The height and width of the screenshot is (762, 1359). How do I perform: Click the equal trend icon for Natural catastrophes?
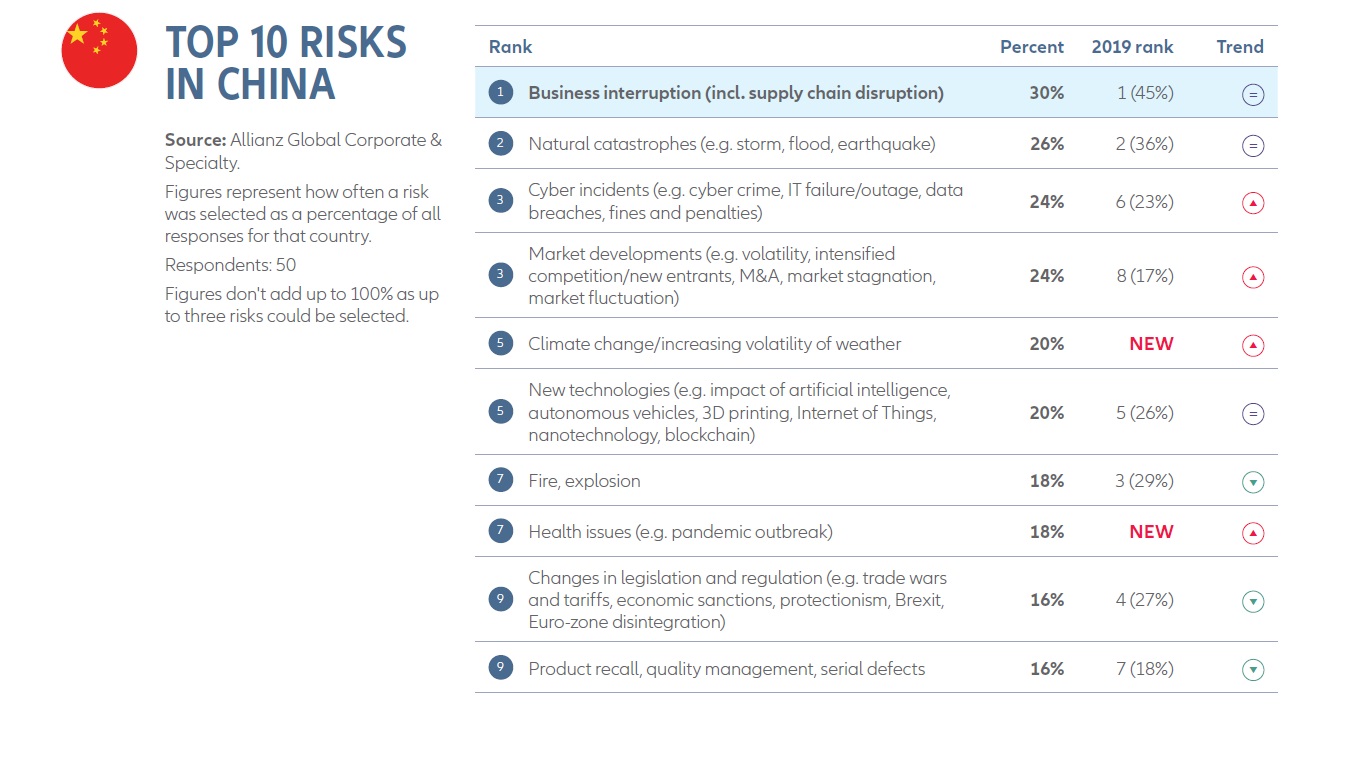tap(1253, 146)
